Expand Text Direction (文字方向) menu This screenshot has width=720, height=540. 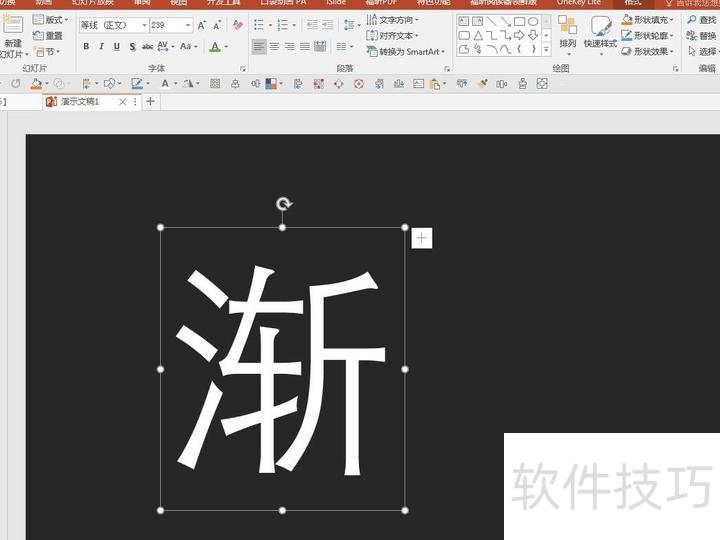tap(393, 20)
